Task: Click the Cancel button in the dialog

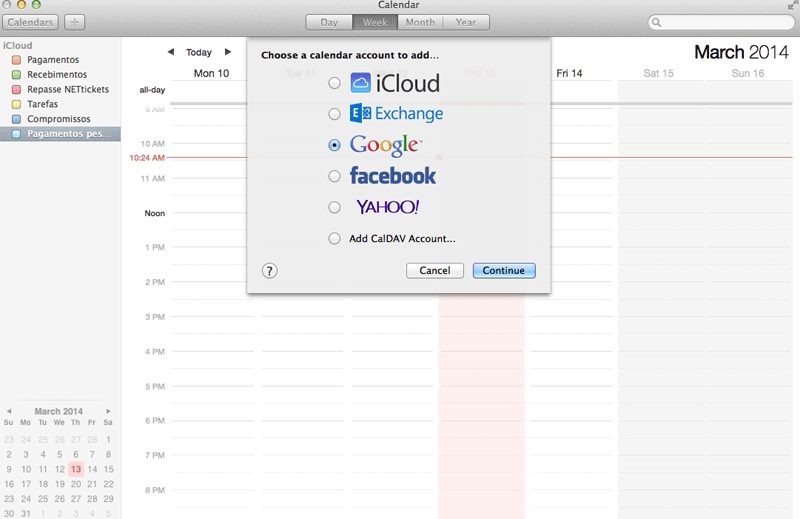Action: (435, 270)
